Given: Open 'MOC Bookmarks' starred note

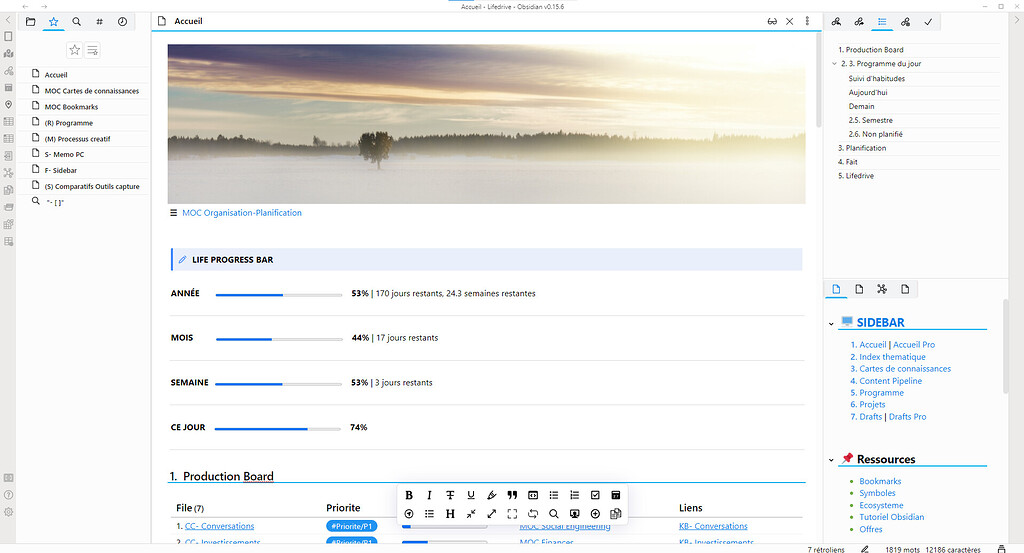Looking at the screenshot, I should coord(71,107).
